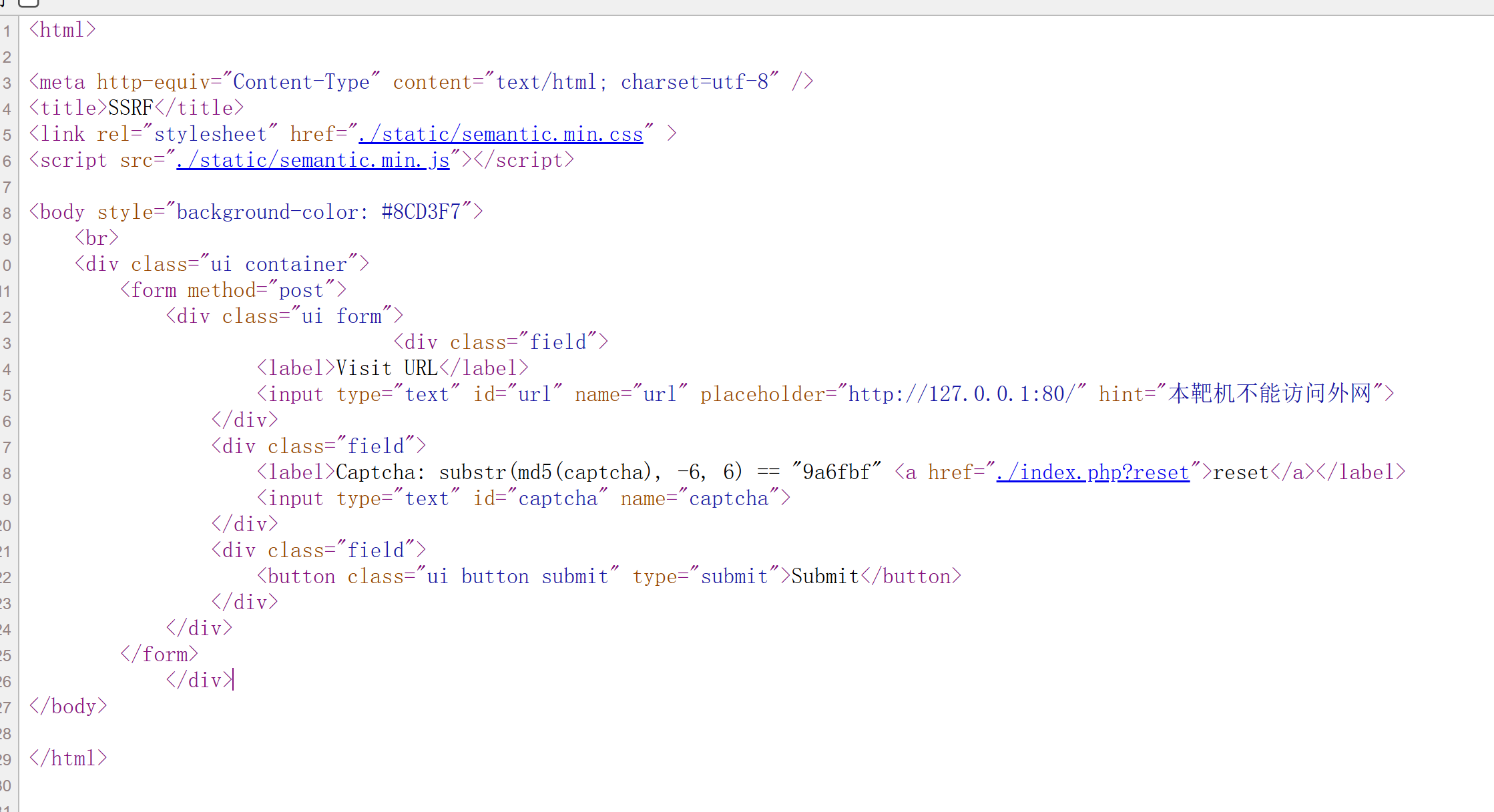Click the closing </html> tag
Image resolution: width=1494 pixels, height=812 pixels.
pos(67,758)
